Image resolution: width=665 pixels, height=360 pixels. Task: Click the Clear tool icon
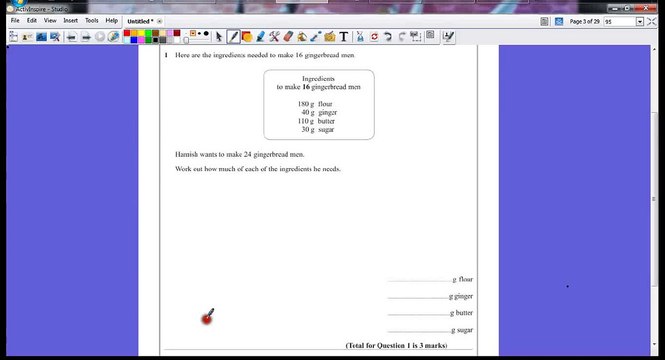360,37
